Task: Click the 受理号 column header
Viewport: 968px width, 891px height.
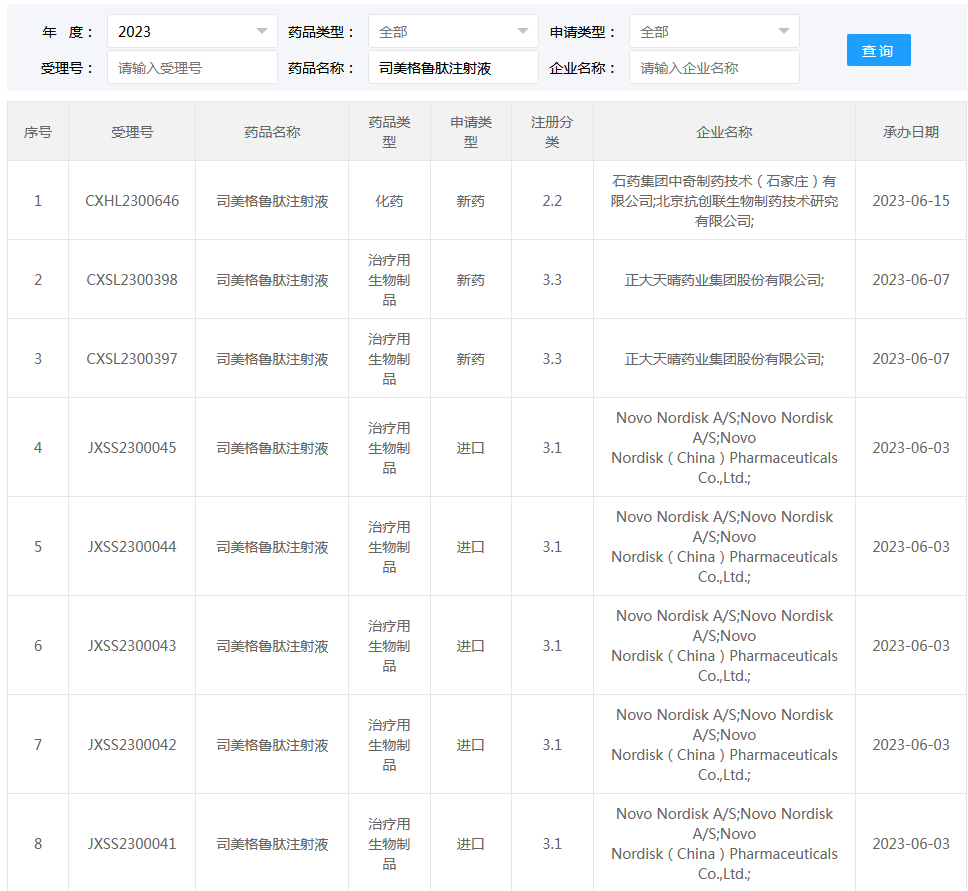Action: click(132, 132)
